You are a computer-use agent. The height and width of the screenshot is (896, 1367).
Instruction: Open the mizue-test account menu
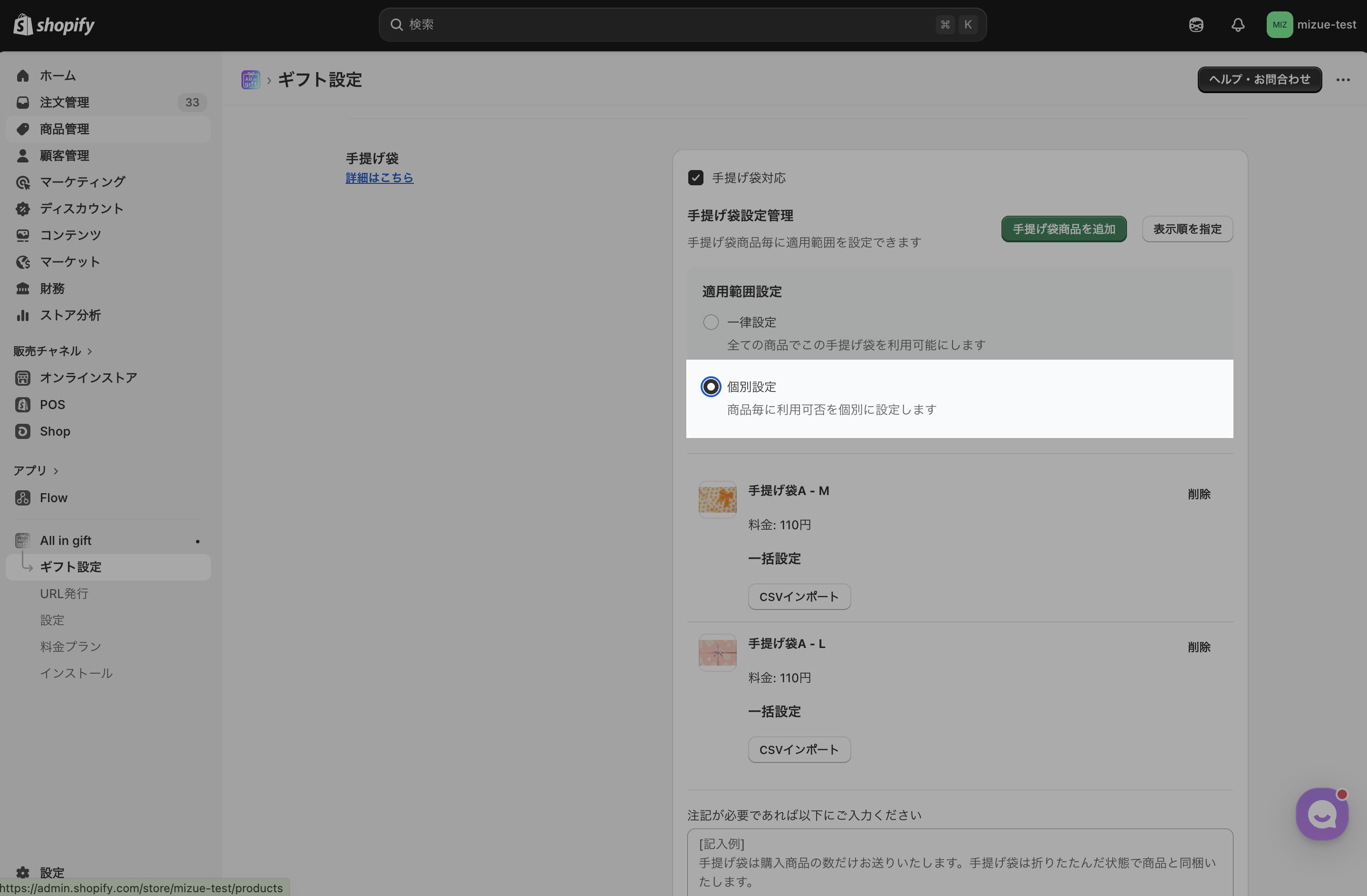(x=1311, y=25)
